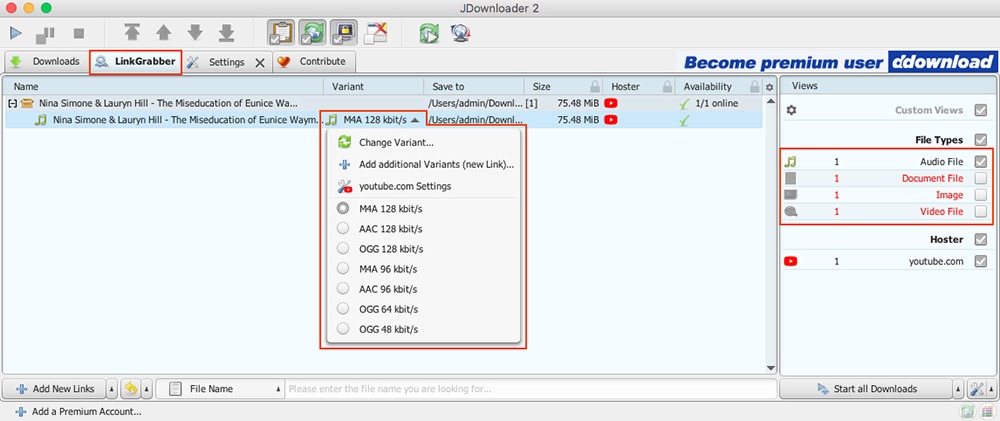Open the M4A 128 kbit/s variant dropdown

point(374,120)
